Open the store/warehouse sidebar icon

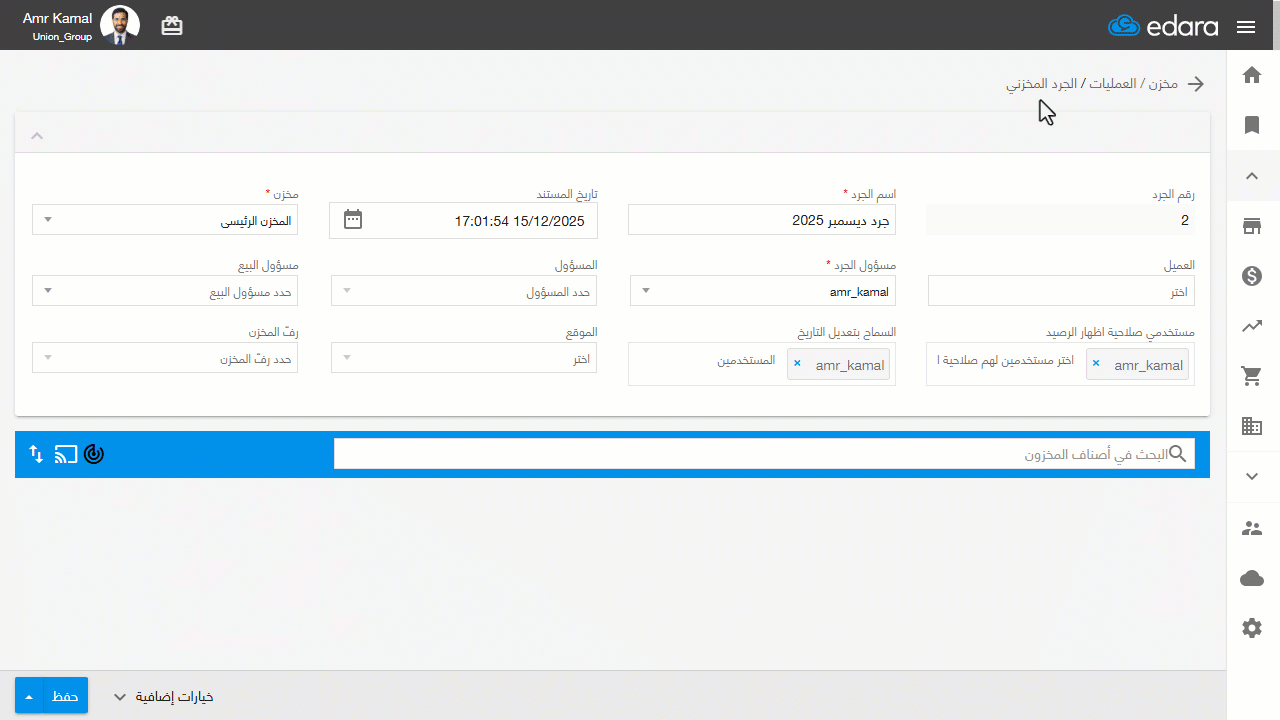(1252, 226)
